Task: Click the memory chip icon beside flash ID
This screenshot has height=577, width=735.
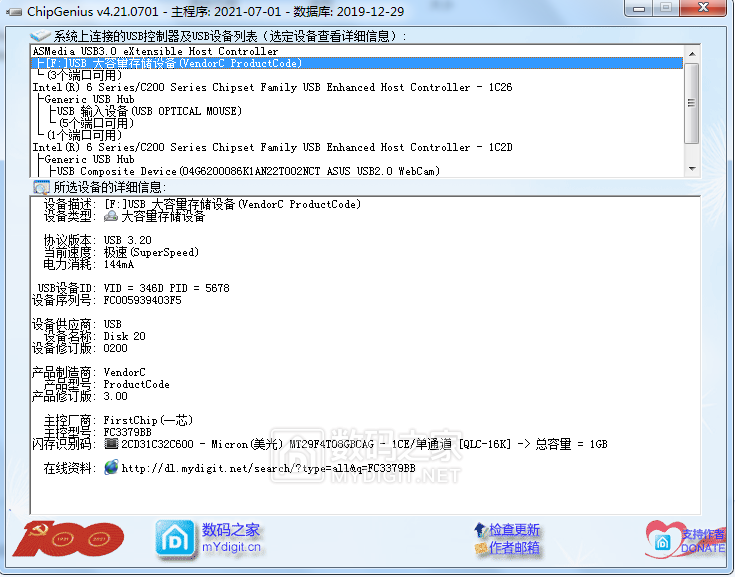Action: [111, 444]
